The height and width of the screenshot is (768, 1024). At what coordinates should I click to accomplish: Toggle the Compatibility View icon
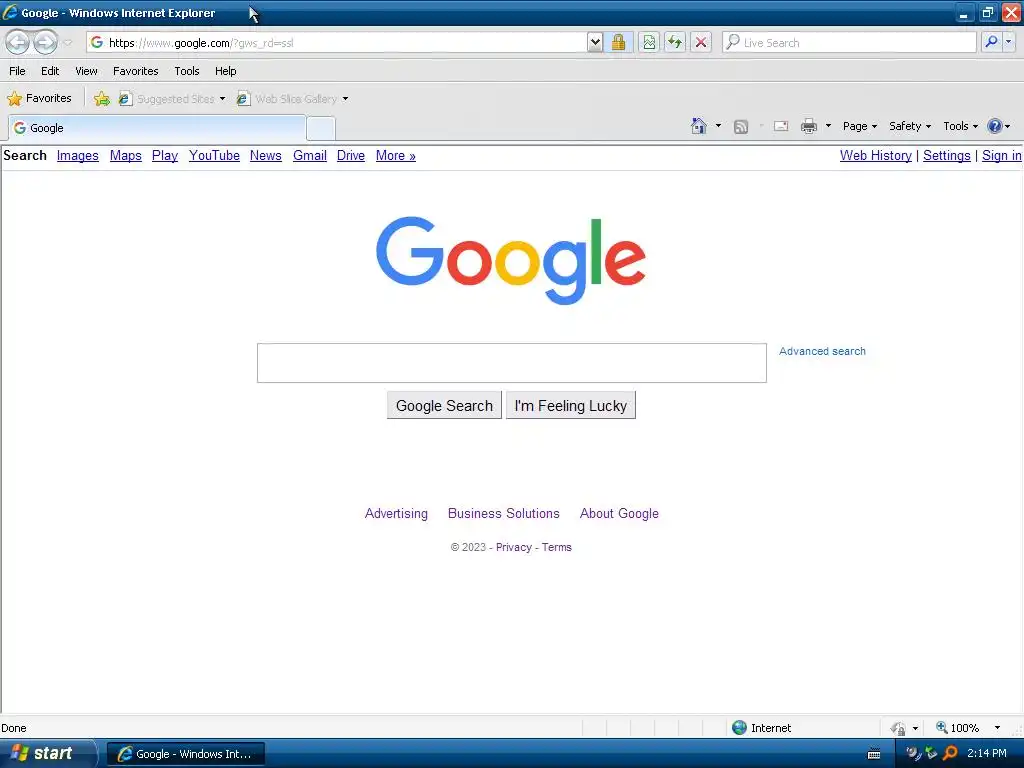(649, 42)
